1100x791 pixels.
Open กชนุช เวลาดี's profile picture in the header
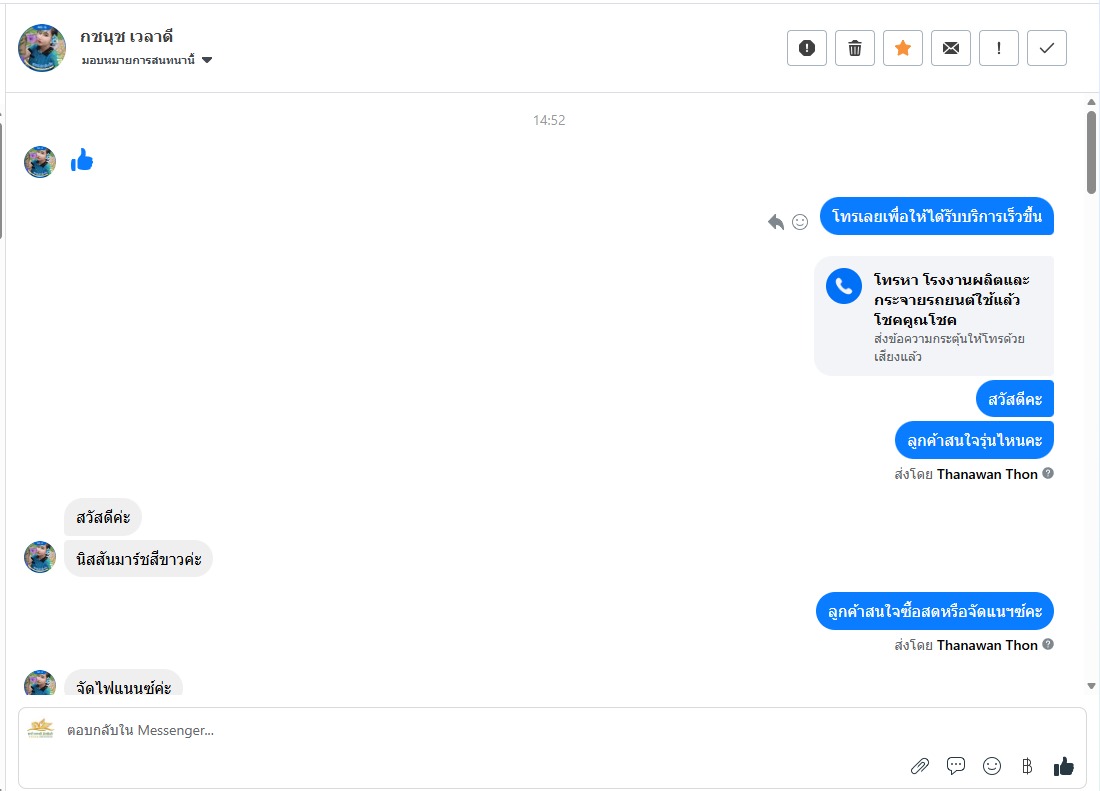point(42,48)
